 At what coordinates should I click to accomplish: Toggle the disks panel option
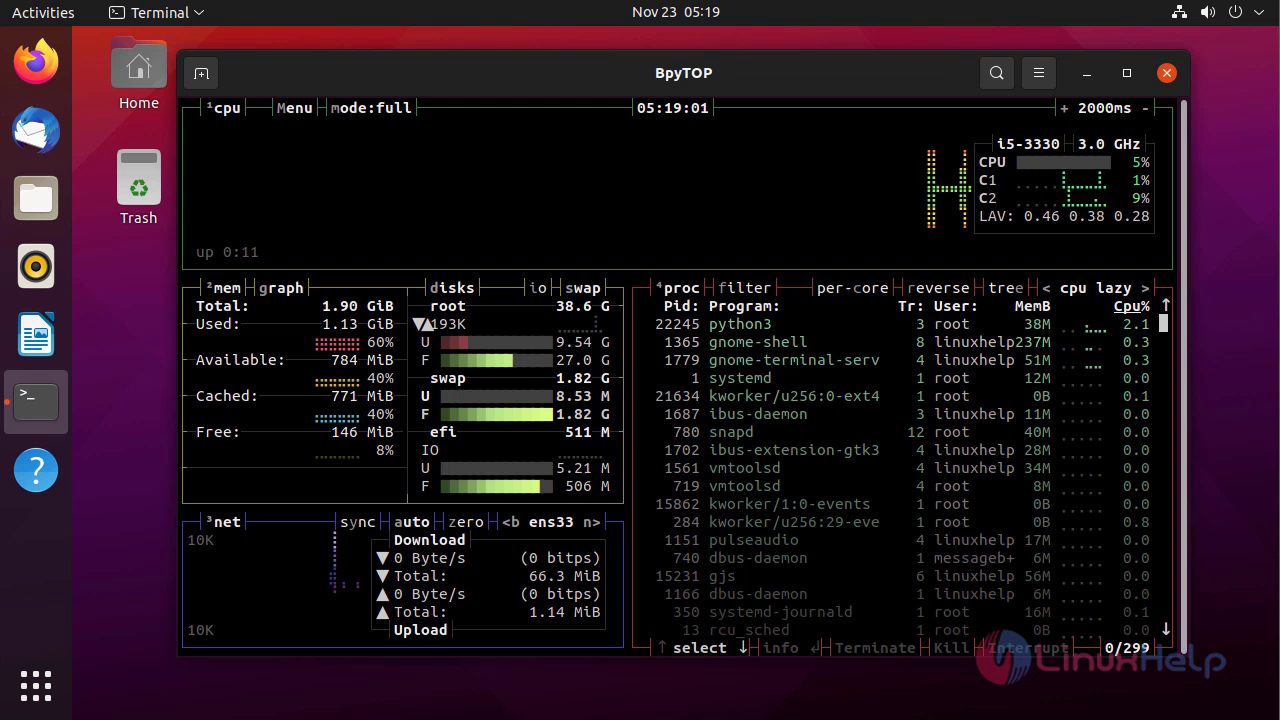[452, 288]
